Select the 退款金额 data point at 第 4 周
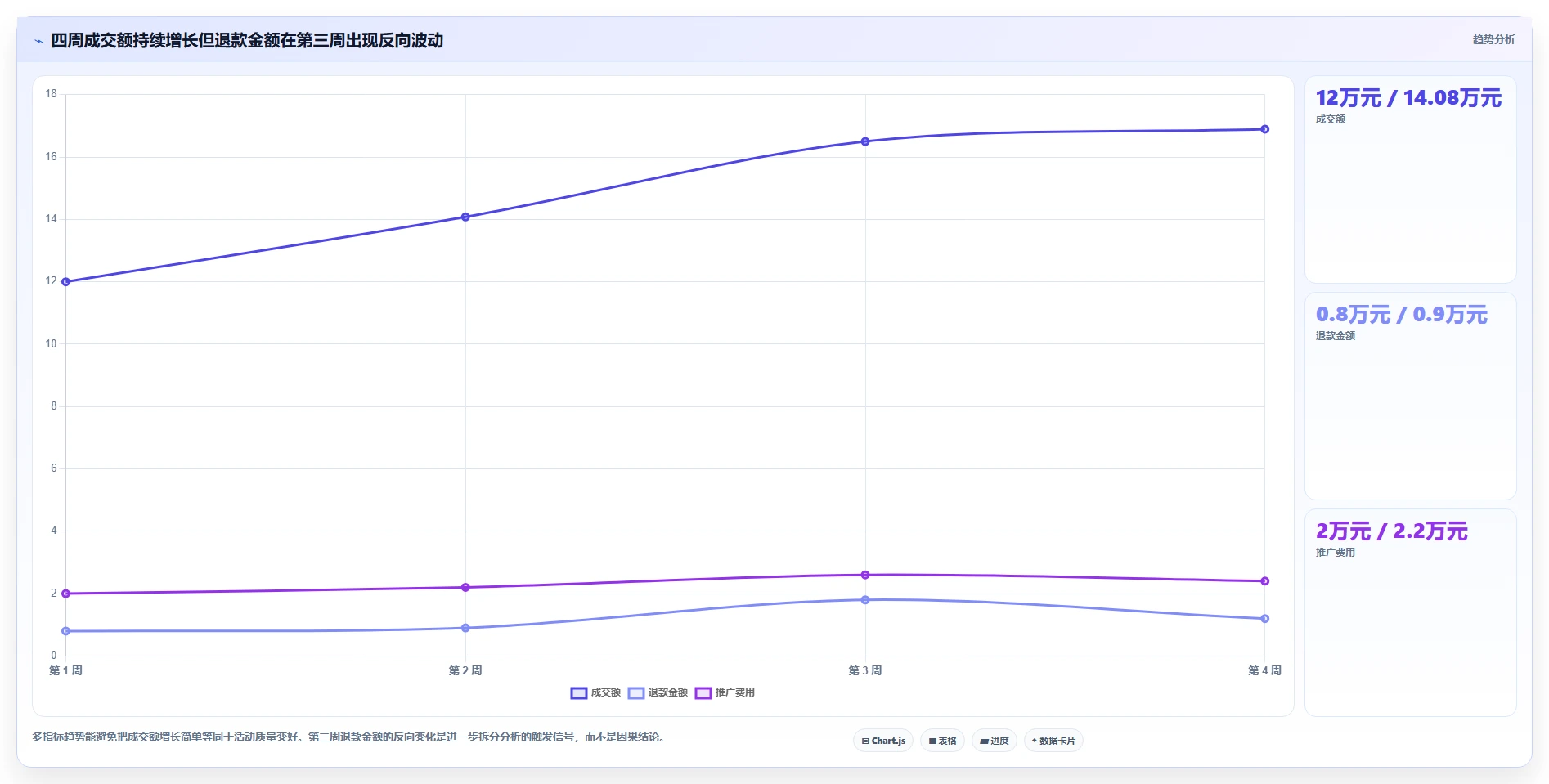Viewport: 1549px width, 784px height. pos(1264,619)
